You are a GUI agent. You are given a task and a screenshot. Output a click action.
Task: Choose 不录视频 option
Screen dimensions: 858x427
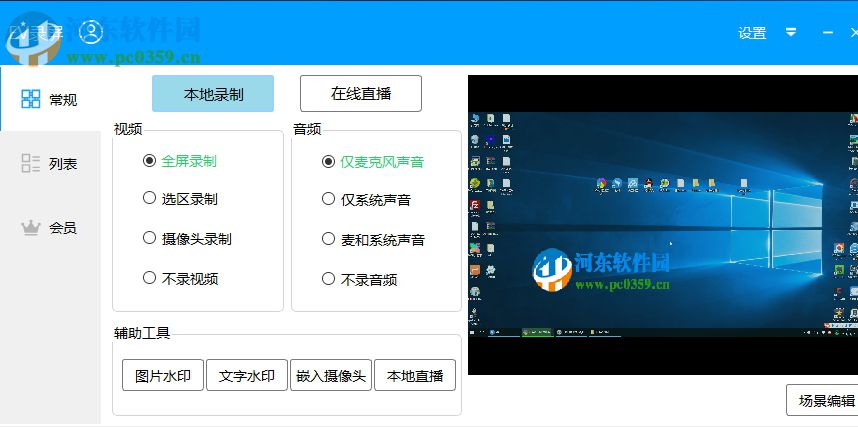179,278
